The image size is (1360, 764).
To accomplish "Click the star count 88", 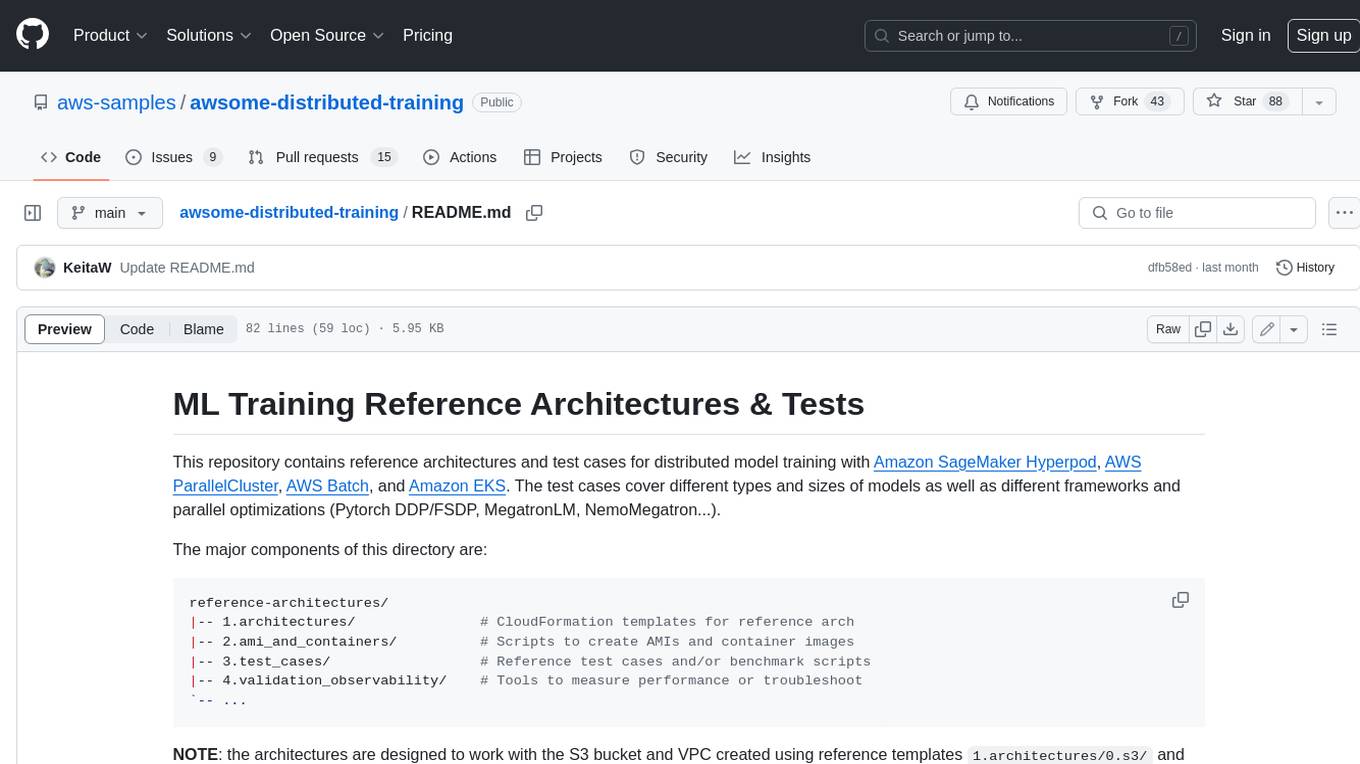I will point(1276,102).
